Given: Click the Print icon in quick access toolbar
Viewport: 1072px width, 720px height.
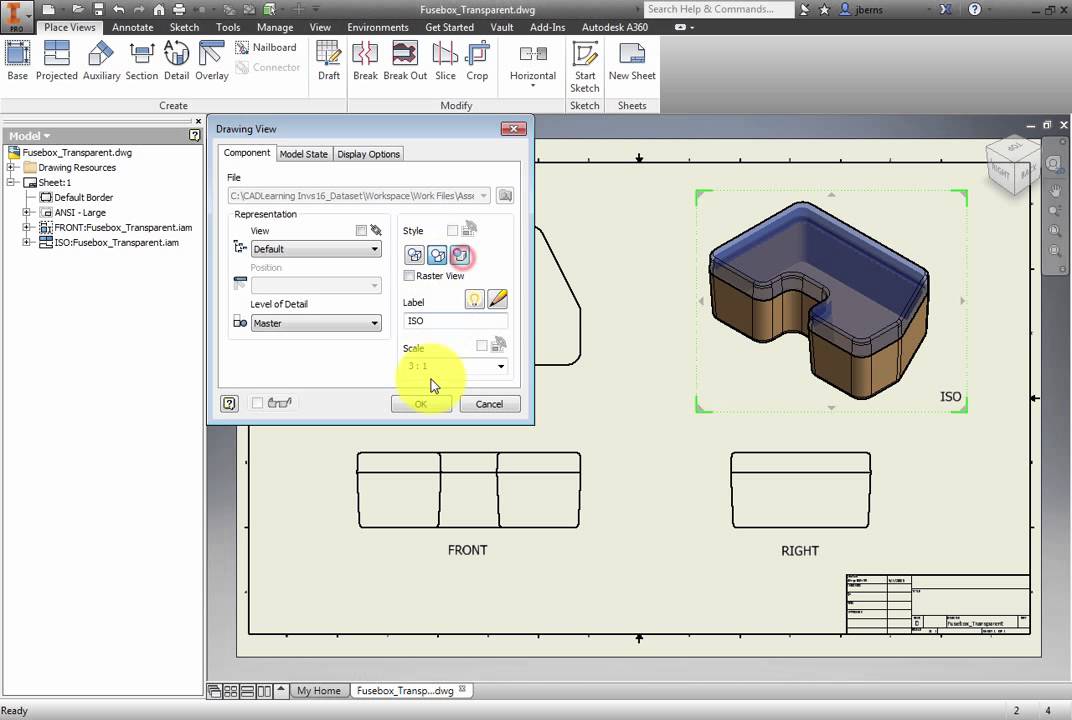Looking at the screenshot, I should (x=179, y=10).
